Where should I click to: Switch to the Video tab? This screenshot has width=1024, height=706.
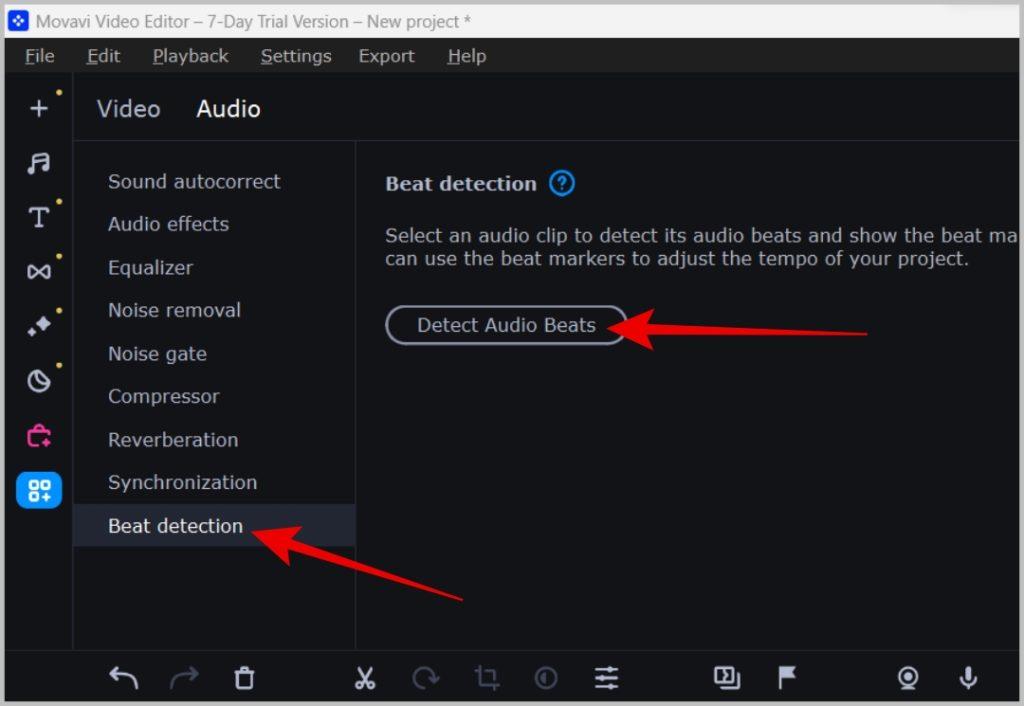(129, 108)
